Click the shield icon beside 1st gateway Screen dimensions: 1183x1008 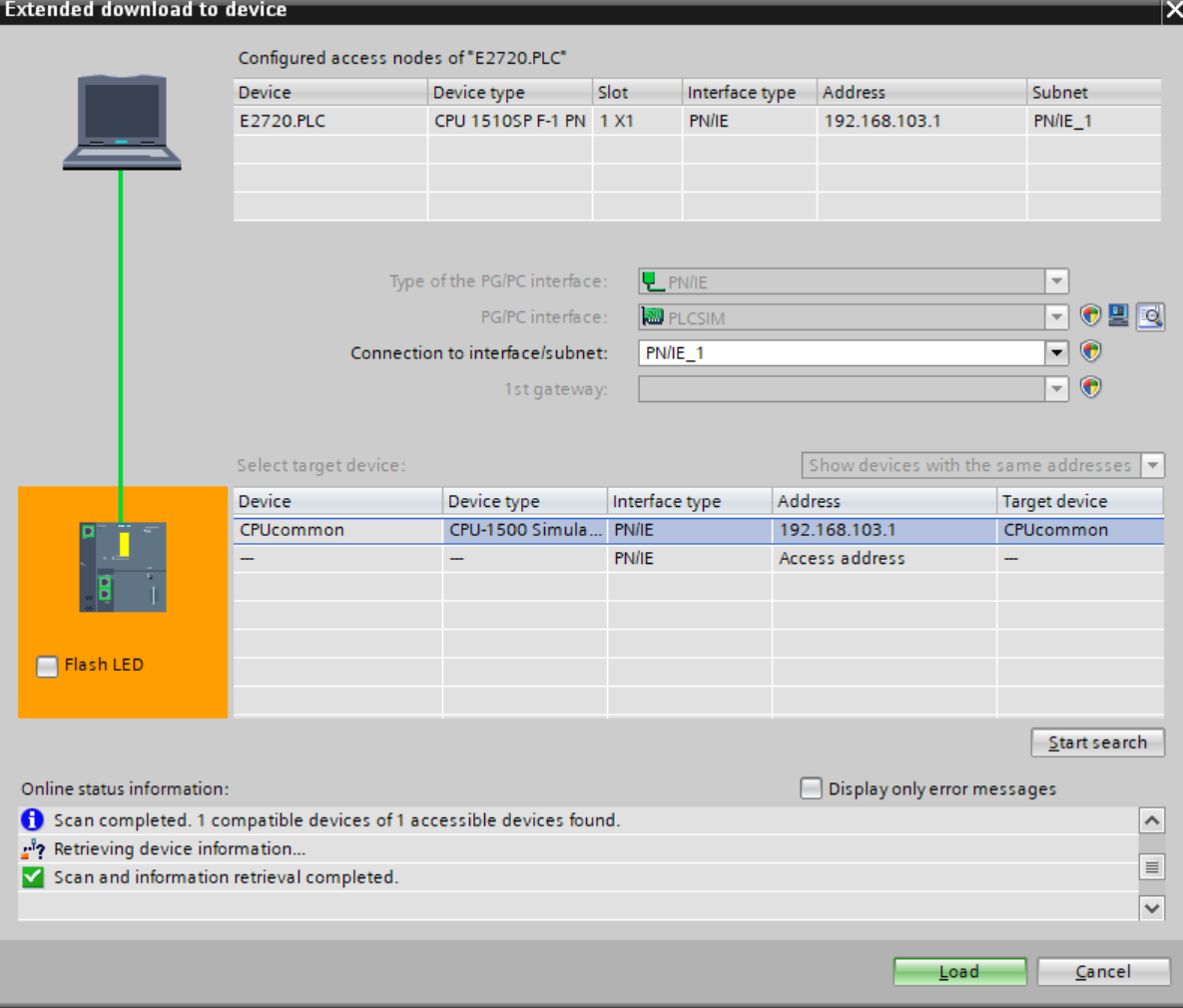(1090, 387)
